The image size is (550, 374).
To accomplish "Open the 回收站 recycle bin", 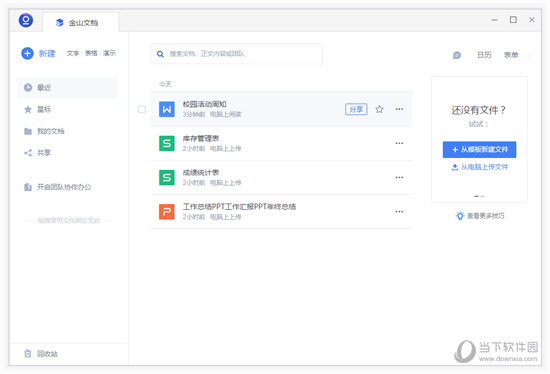I will tap(41, 354).
